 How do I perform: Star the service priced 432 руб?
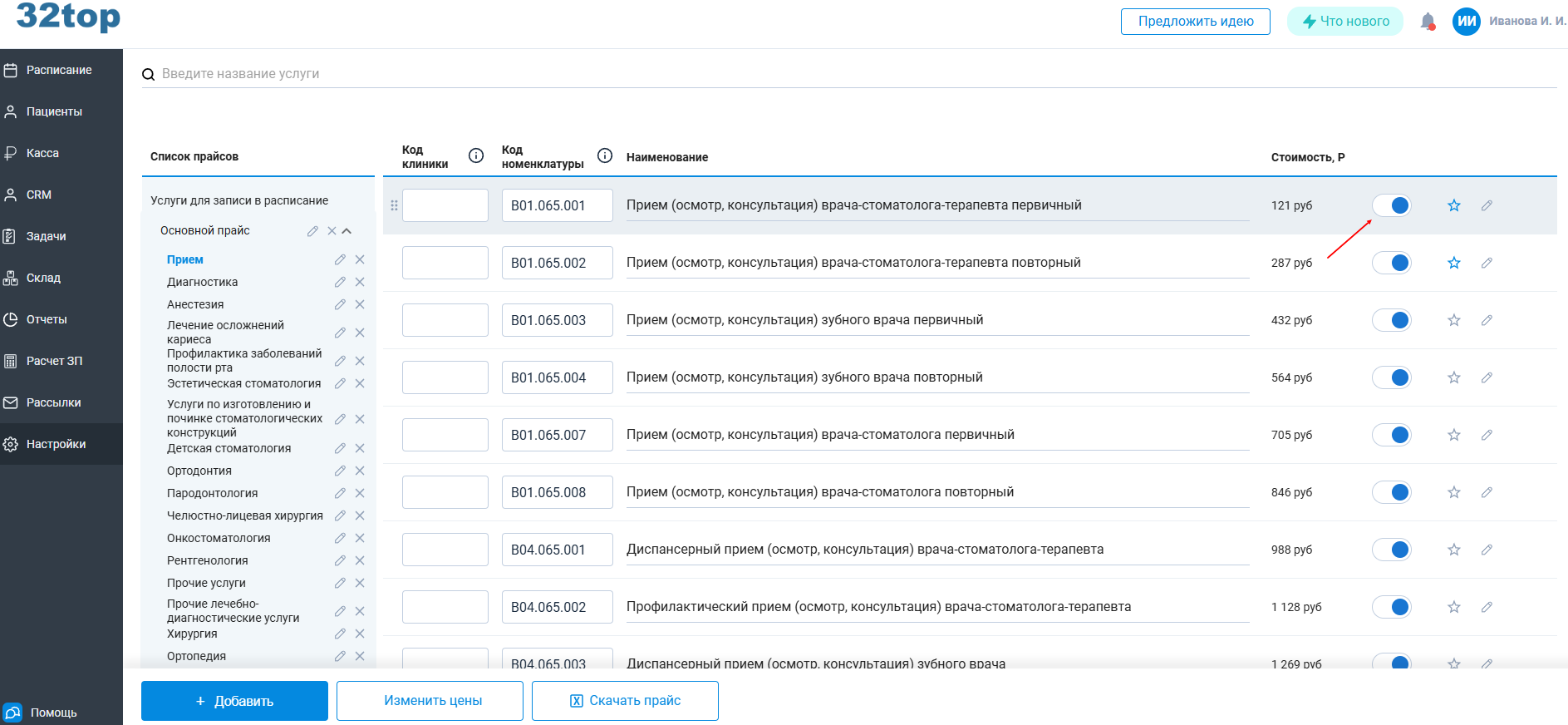[x=1453, y=320]
